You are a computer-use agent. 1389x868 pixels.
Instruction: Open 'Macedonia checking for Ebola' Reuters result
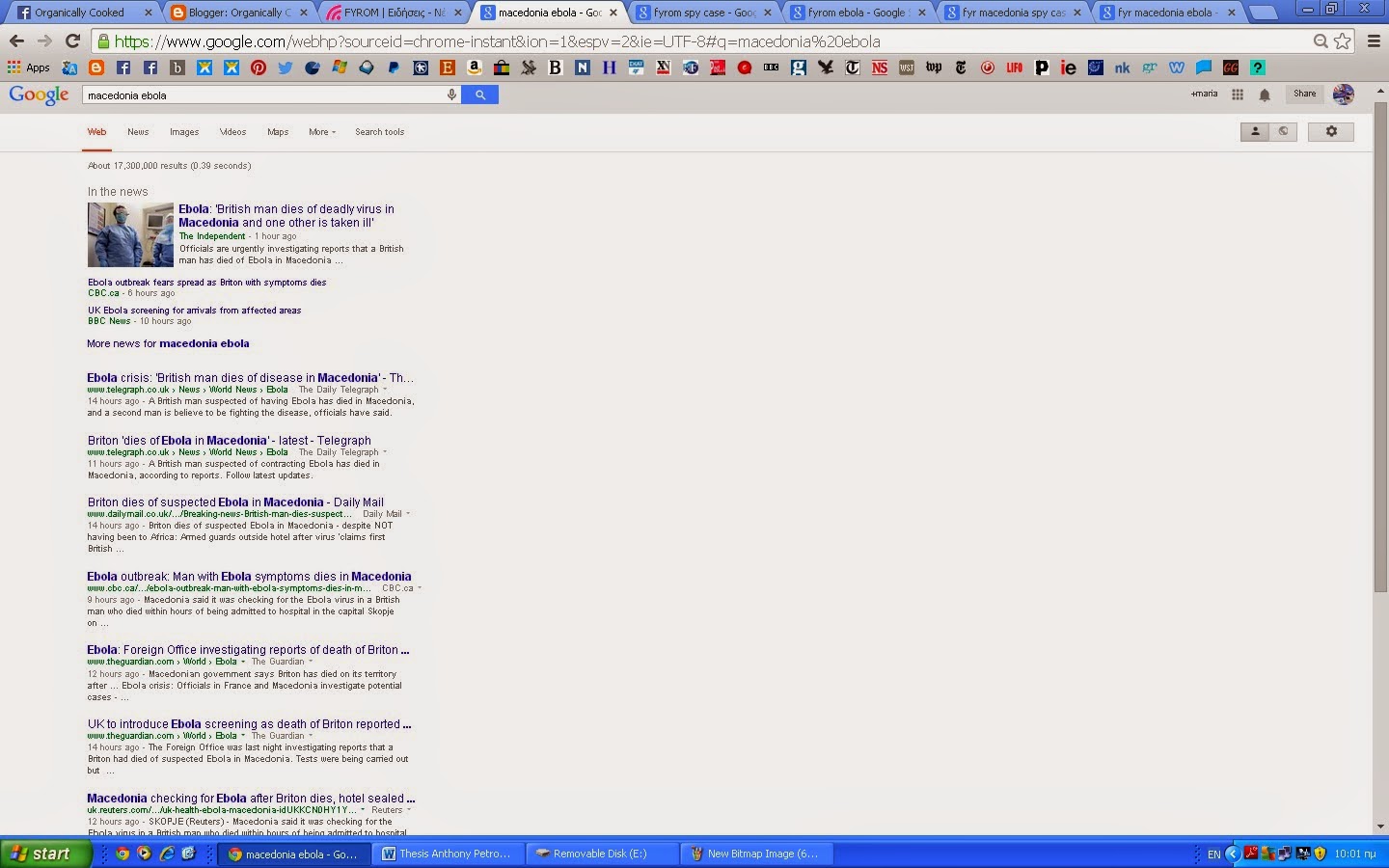251,798
